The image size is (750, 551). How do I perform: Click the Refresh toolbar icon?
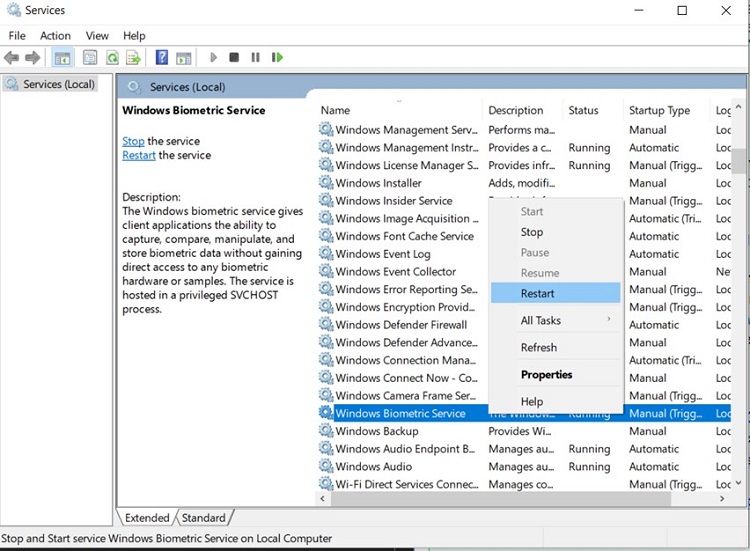click(x=112, y=58)
